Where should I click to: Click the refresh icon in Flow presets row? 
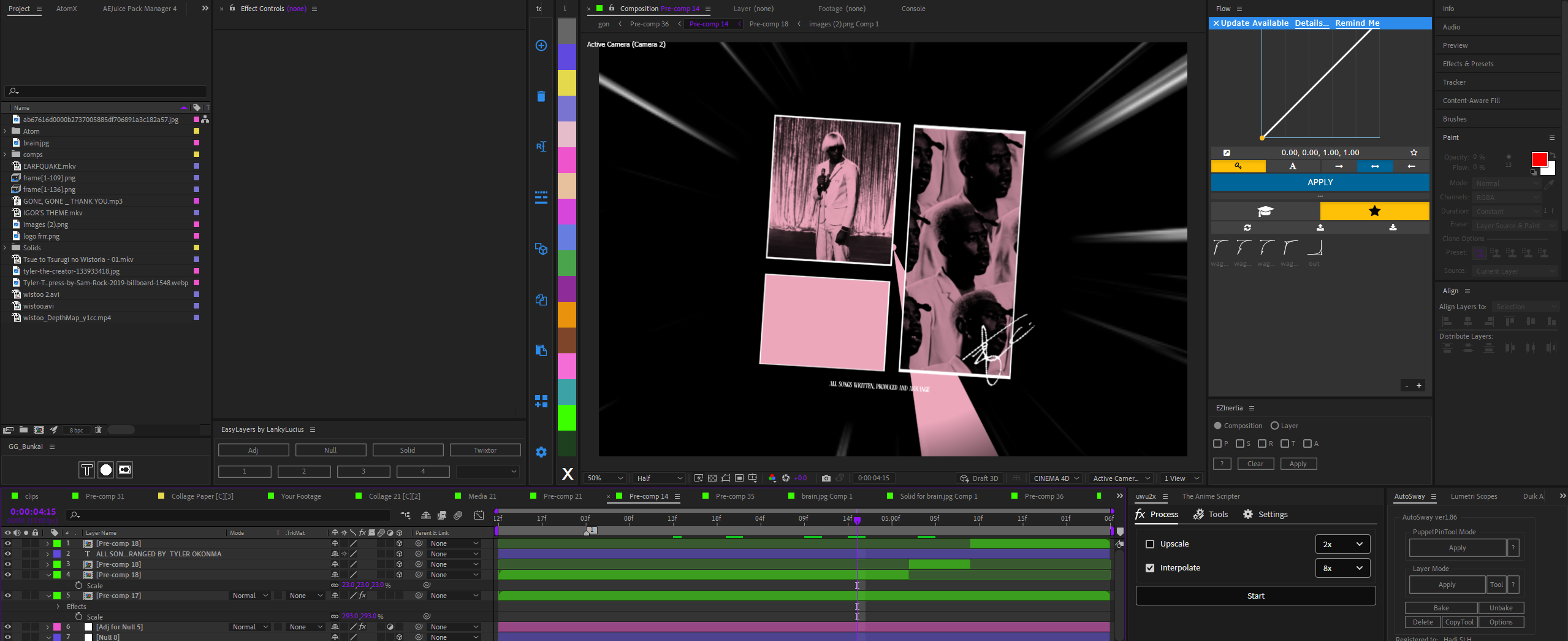click(x=1247, y=228)
